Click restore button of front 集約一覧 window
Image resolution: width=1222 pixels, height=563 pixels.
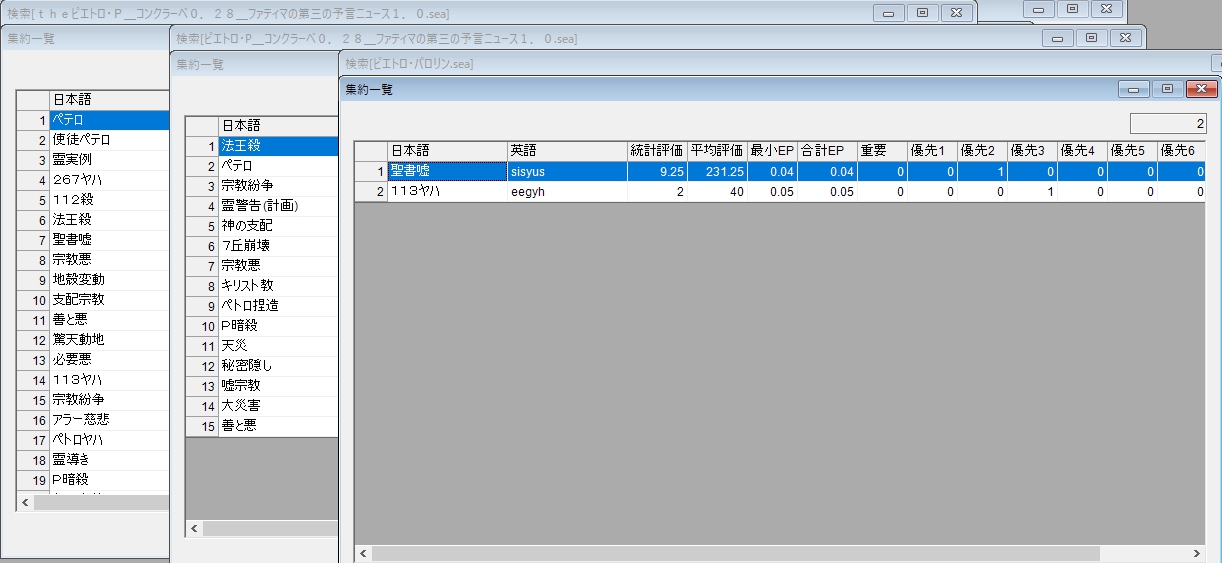[1166, 89]
